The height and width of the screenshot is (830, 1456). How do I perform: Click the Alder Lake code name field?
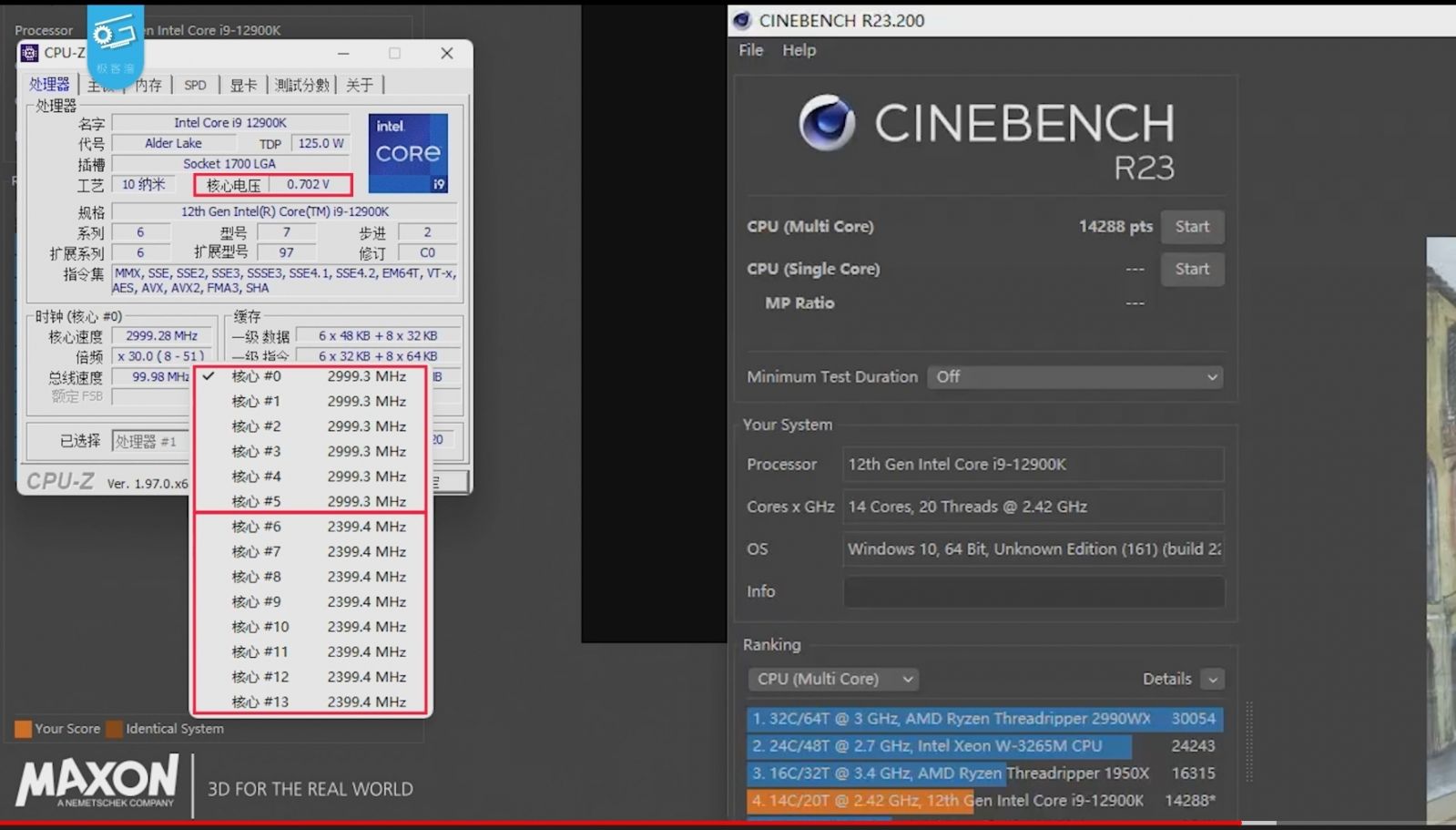click(173, 143)
